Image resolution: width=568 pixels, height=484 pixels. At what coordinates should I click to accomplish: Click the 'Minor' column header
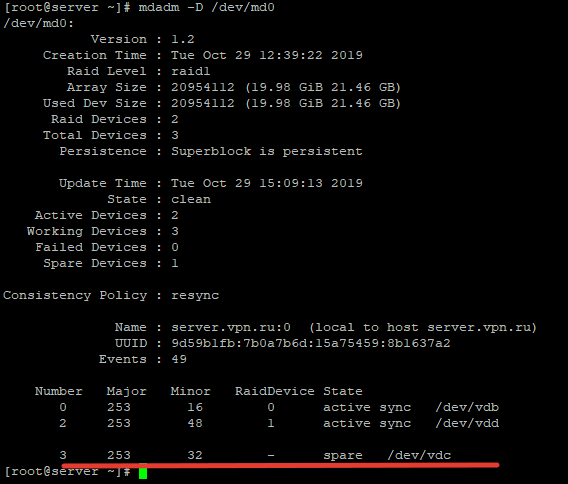[191, 391]
